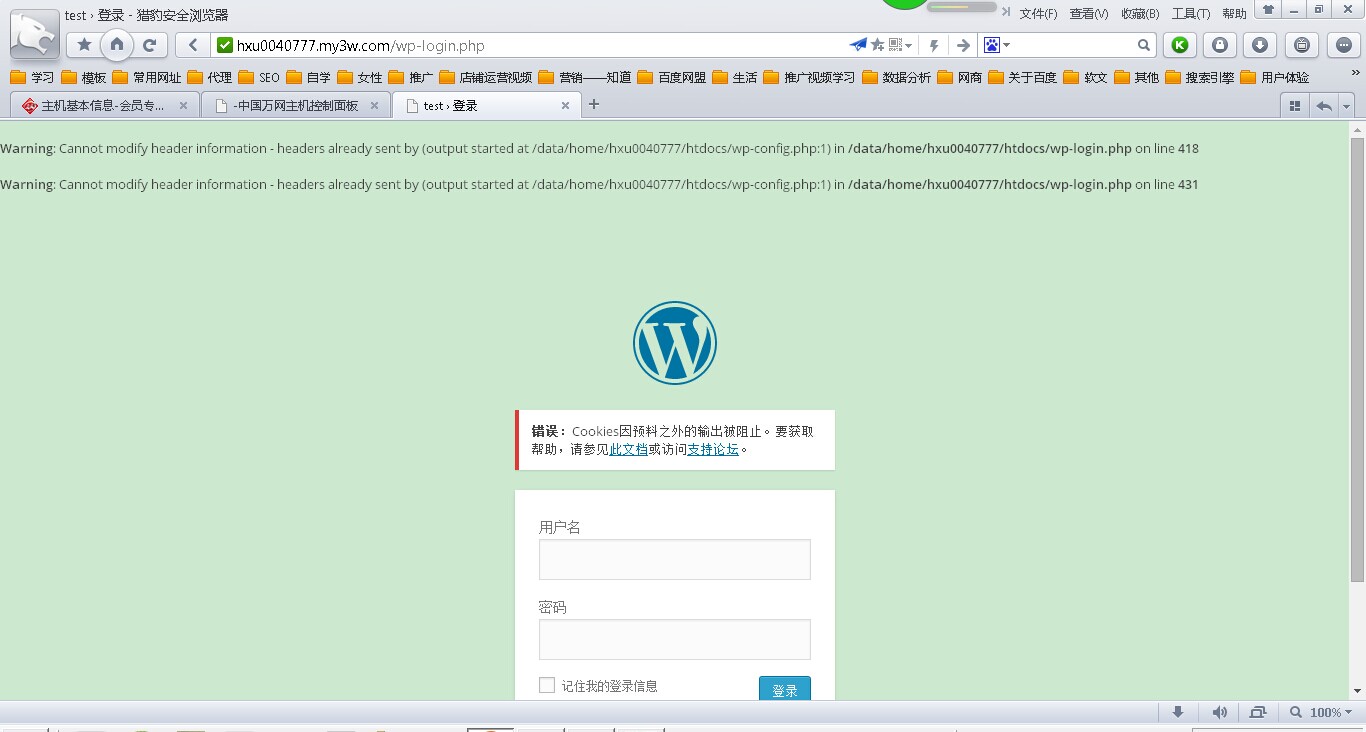Screen dimensions: 1366x732
Task: Click the Cheetah browser logo icon
Action: [35, 35]
